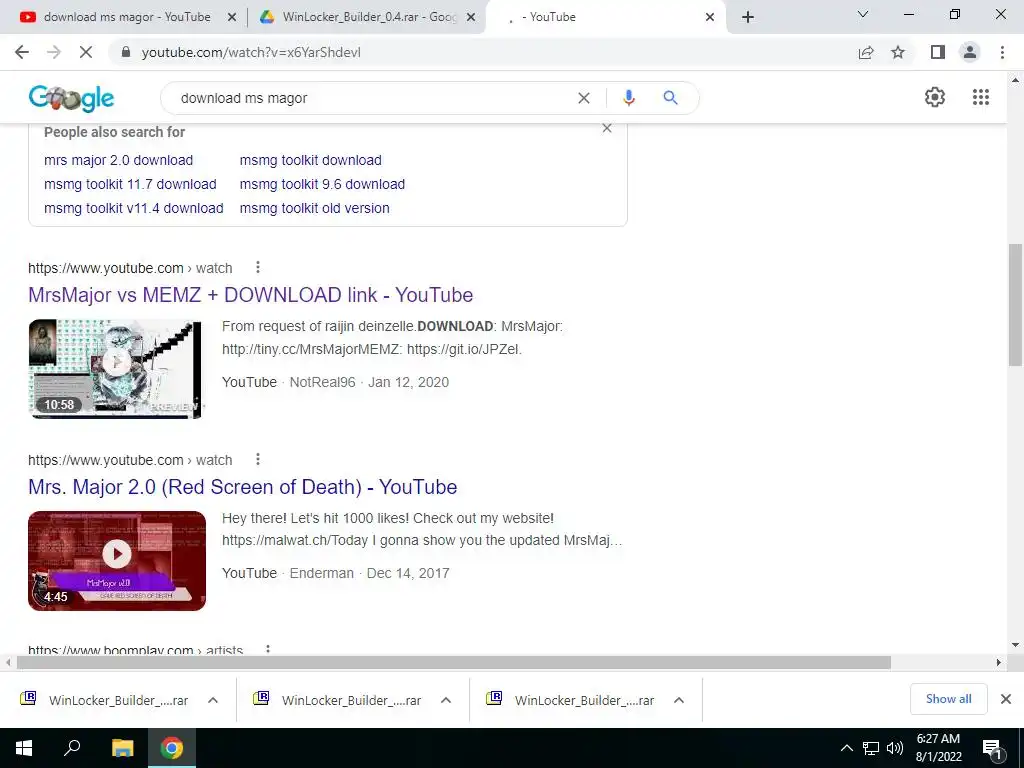Go back to the previous page
This screenshot has width=1024, height=768.
pos(22,52)
